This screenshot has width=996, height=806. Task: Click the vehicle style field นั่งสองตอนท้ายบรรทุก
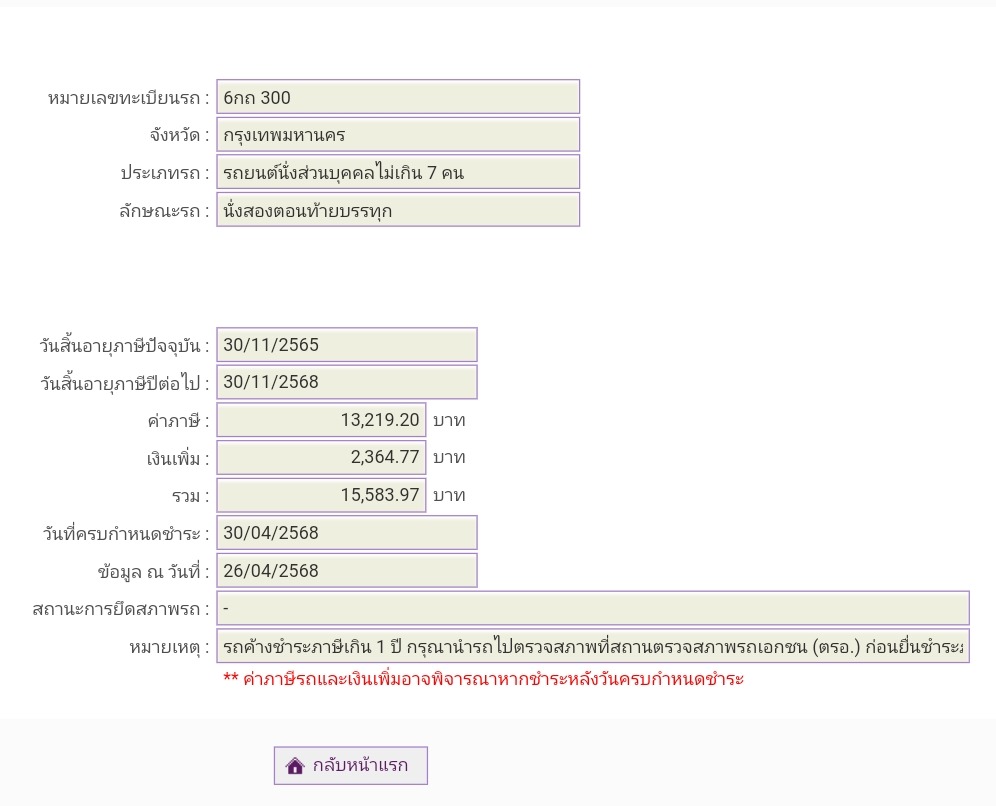click(x=398, y=210)
